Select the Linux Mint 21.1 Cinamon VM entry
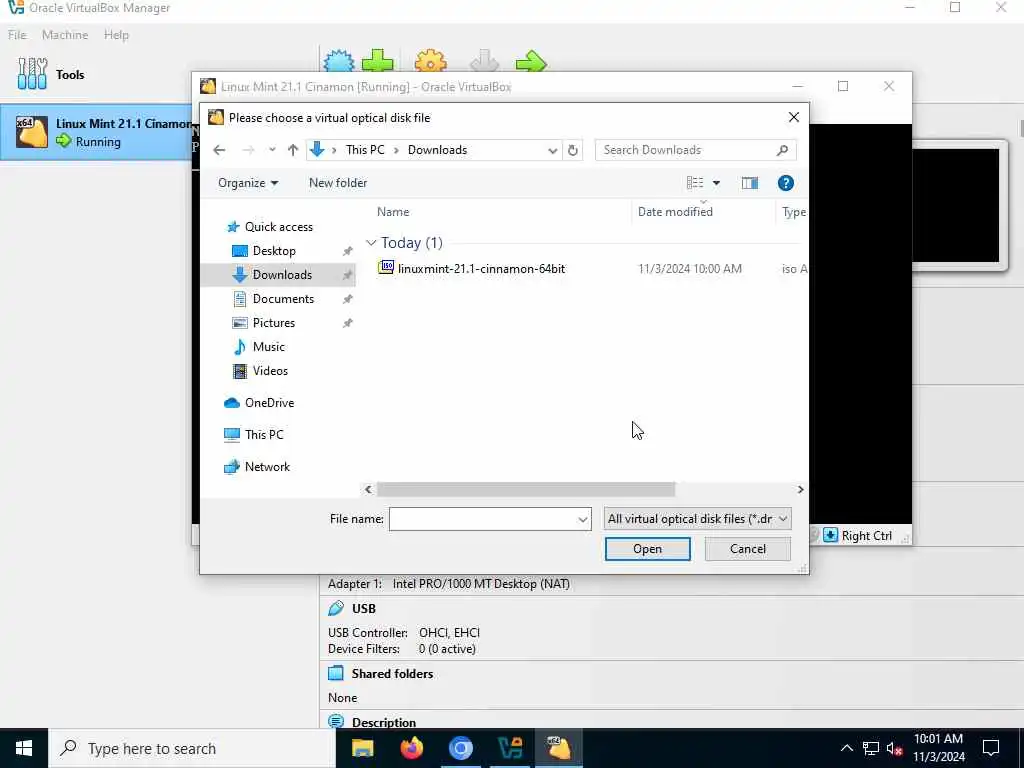The width and height of the screenshot is (1024, 768). 97,133
